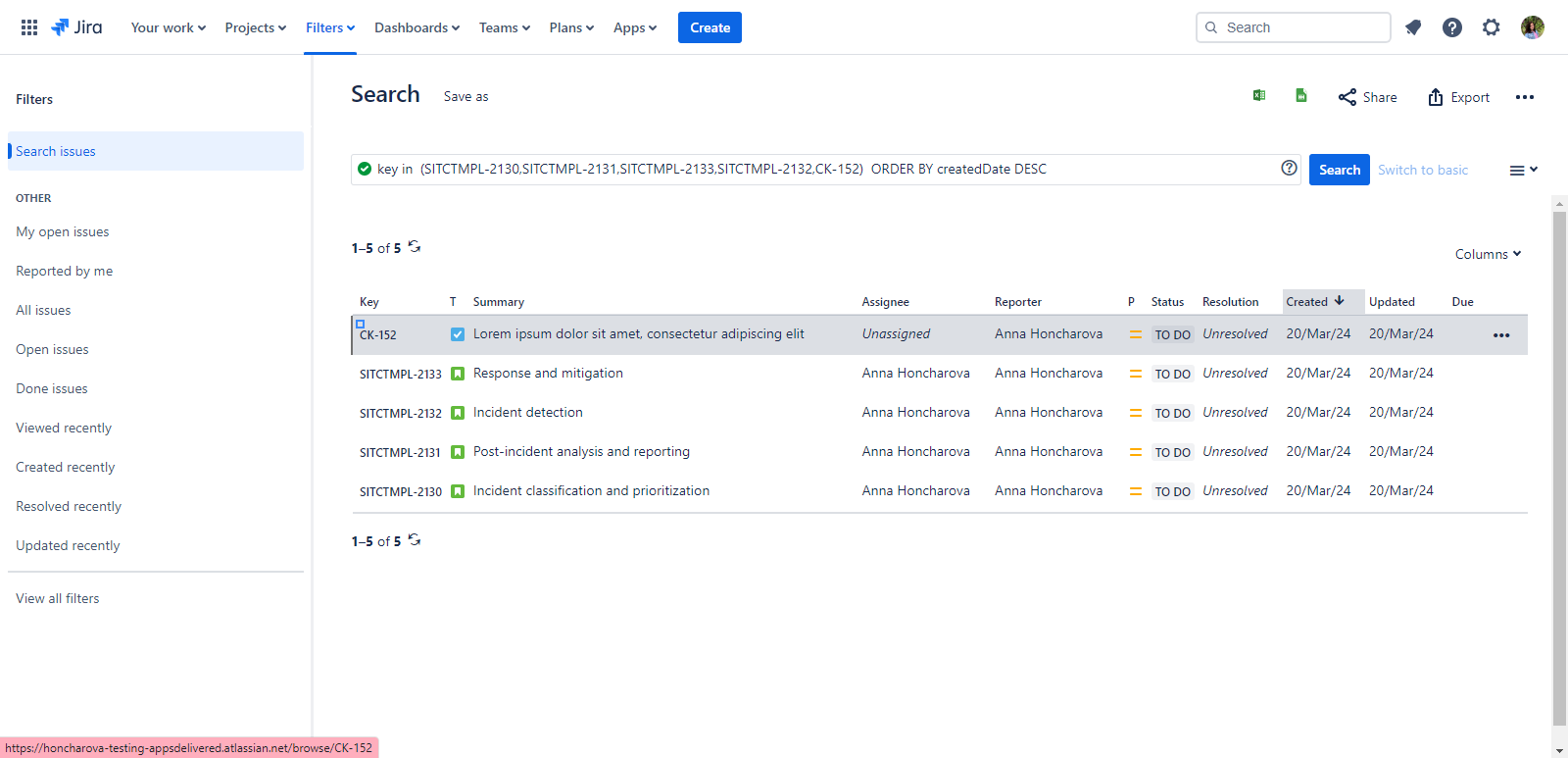Screen dimensions: 1568x758
Task: Click the medium priority icon for SITCTMPL-2130
Action: (x=1136, y=491)
